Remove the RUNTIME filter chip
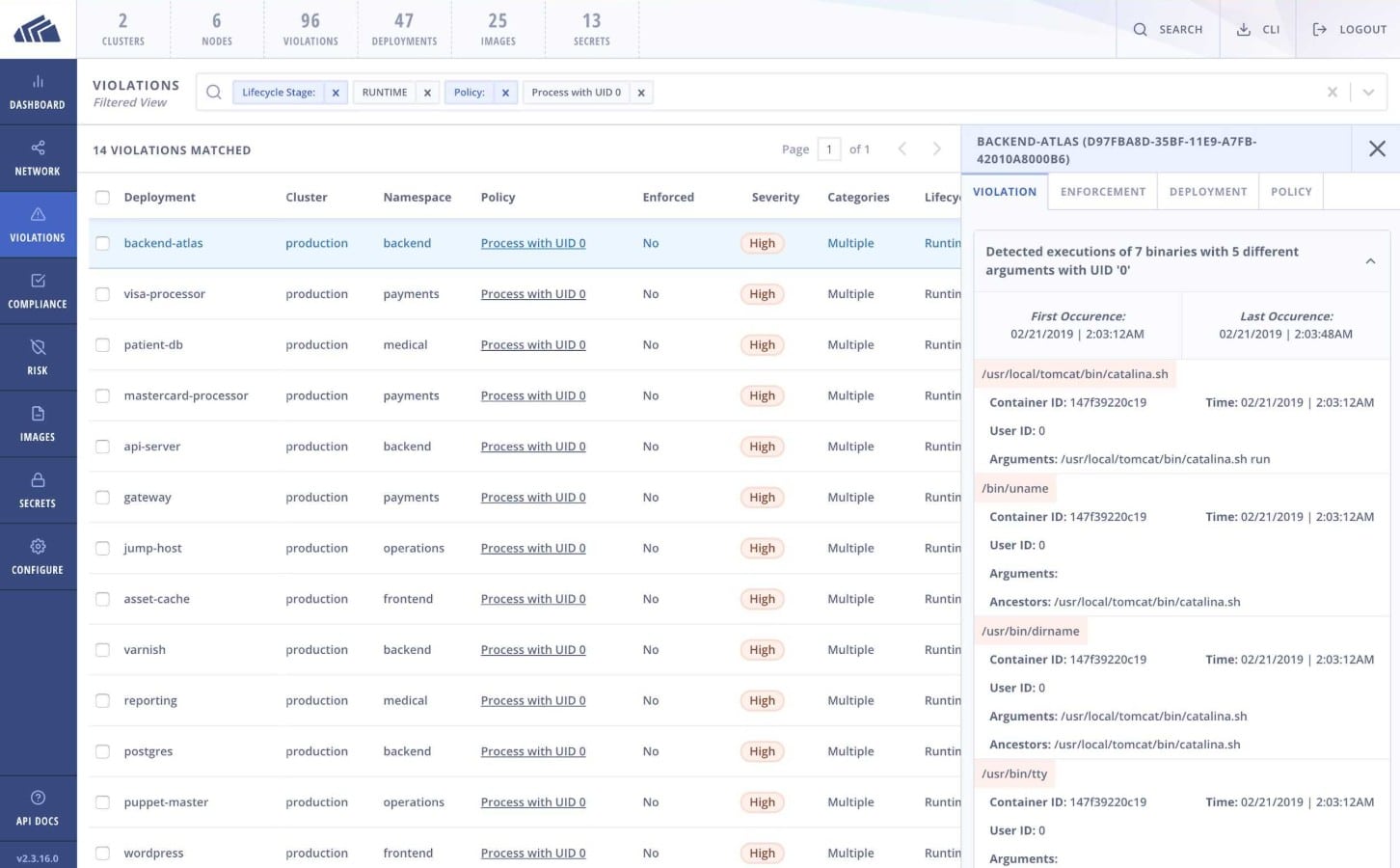The height and width of the screenshot is (868, 1400). [427, 93]
